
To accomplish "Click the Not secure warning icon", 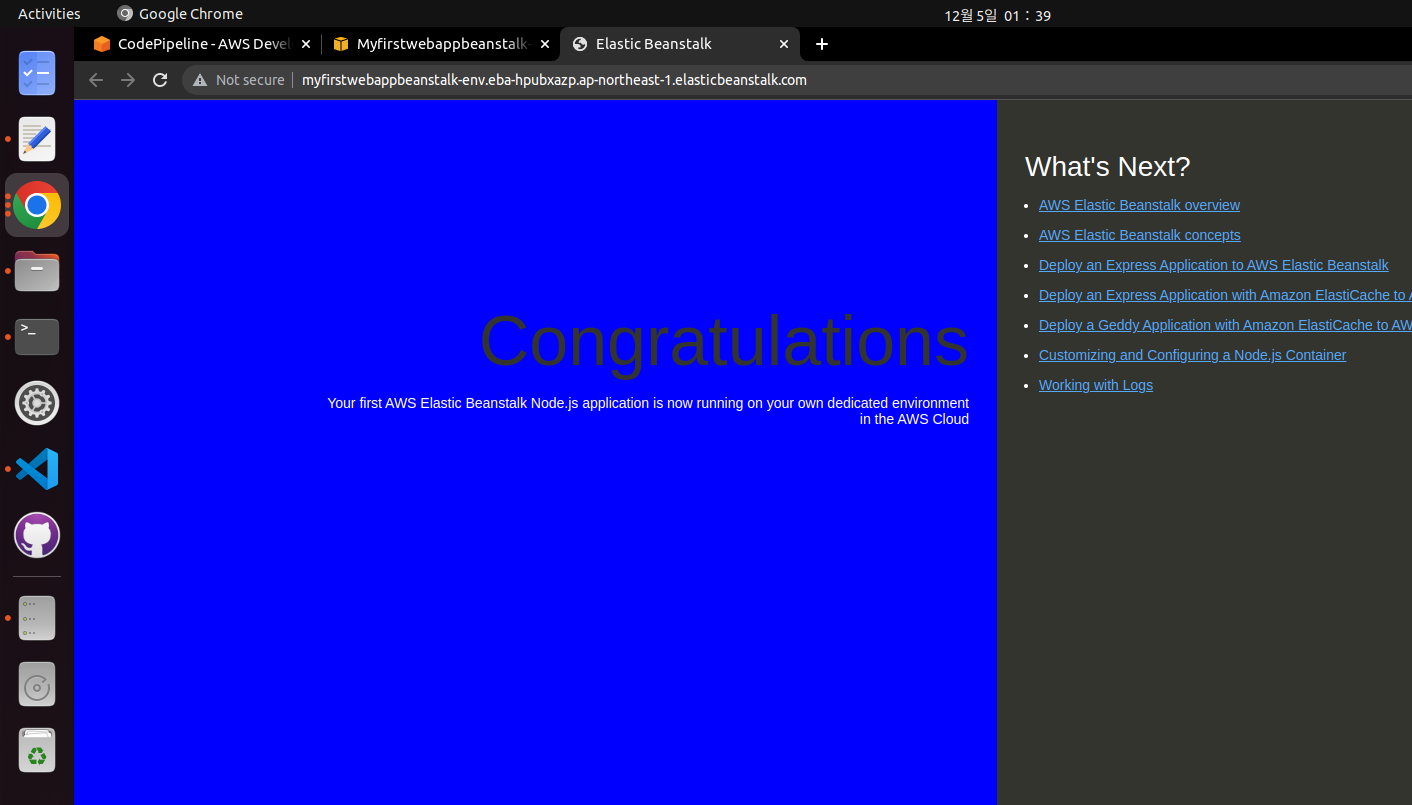I will coord(200,80).
